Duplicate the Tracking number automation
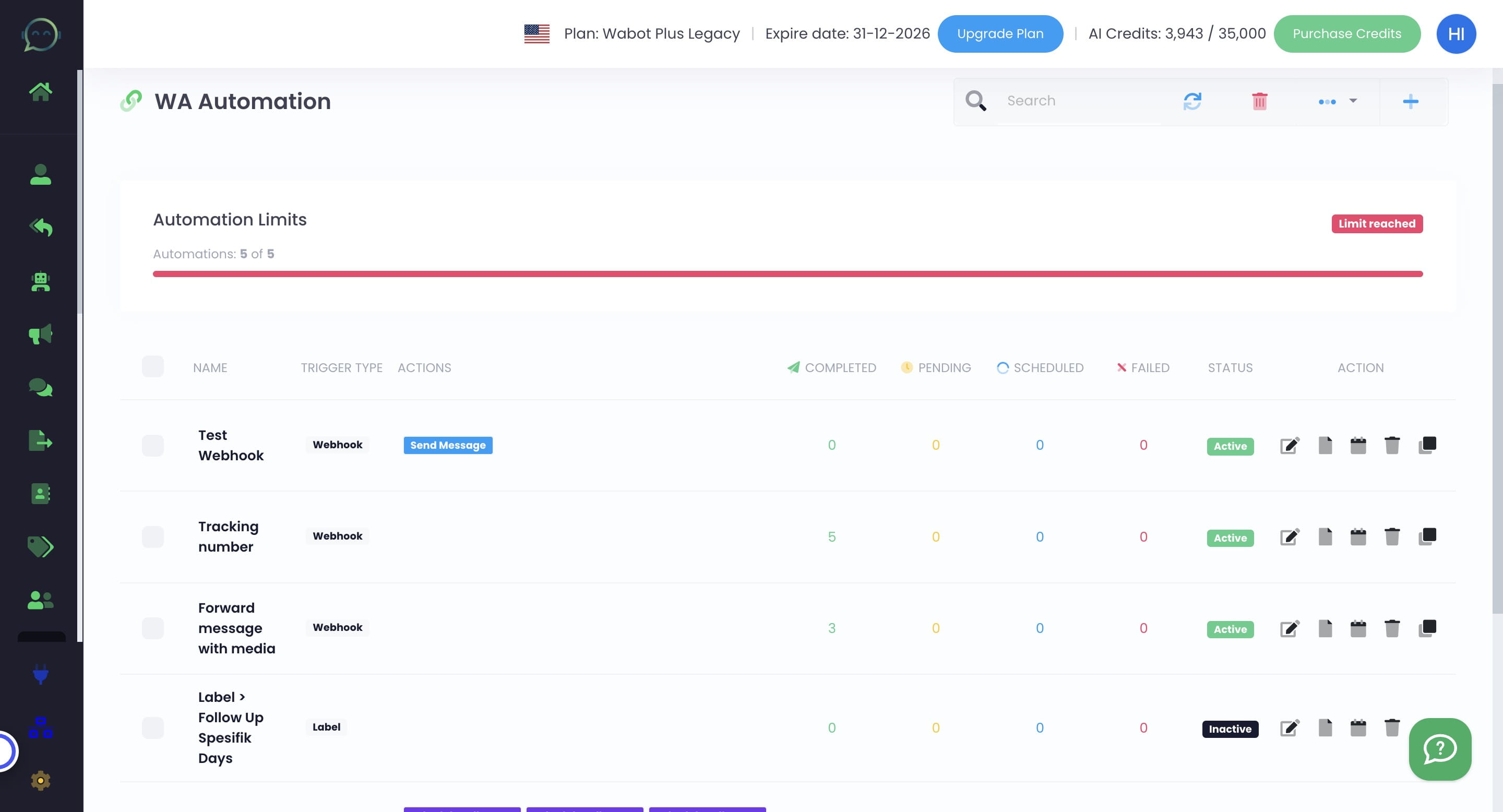The height and width of the screenshot is (812, 1503). [x=1427, y=536]
